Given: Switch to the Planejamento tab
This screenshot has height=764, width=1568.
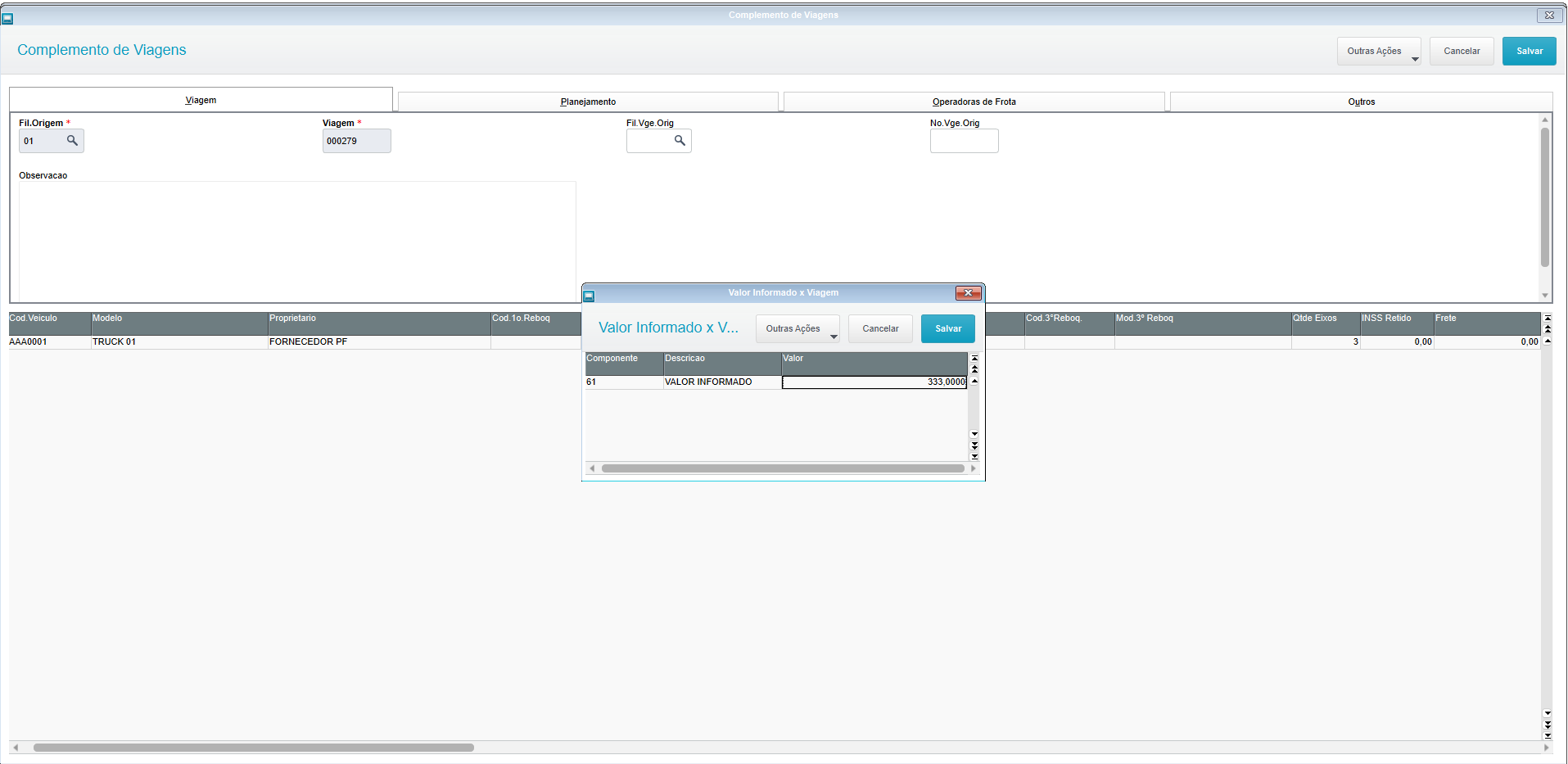Looking at the screenshot, I should (x=588, y=102).
